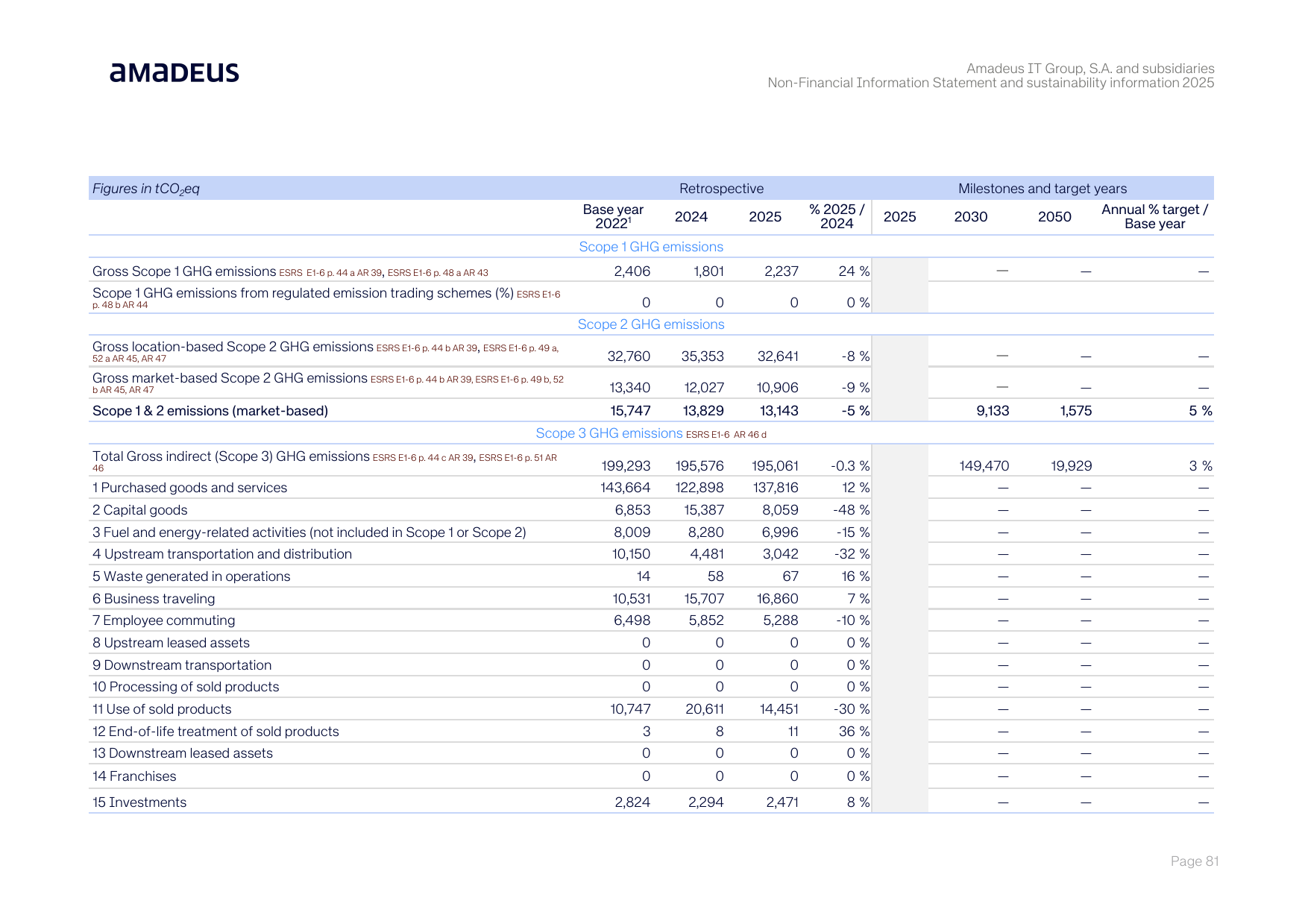Click the 'Scope 3 GHG emissions' heading
1308x924 pixels.
609,433
